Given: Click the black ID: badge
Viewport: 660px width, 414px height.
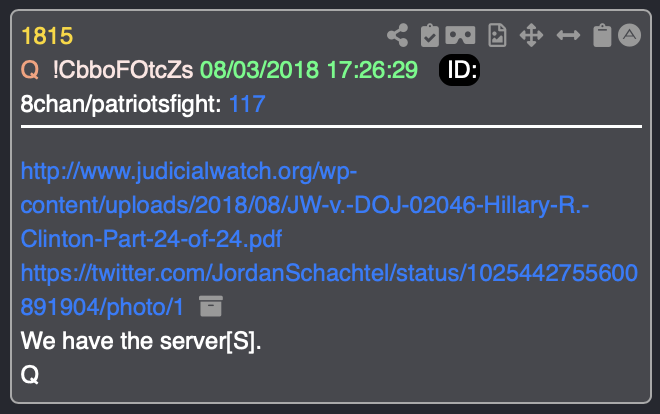Looking at the screenshot, I should click(459, 70).
